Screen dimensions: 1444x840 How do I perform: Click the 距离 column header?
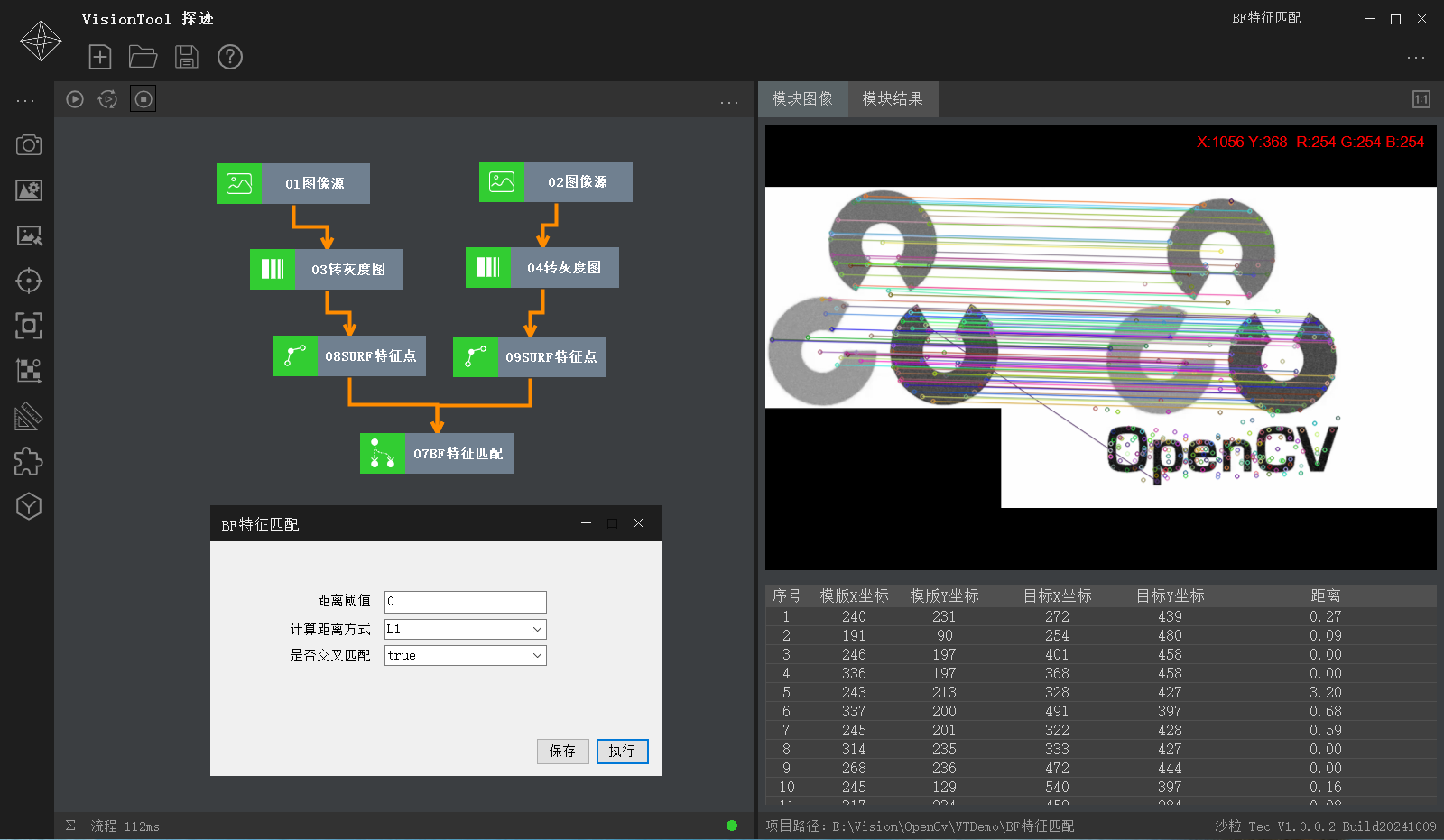click(x=1325, y=595)
